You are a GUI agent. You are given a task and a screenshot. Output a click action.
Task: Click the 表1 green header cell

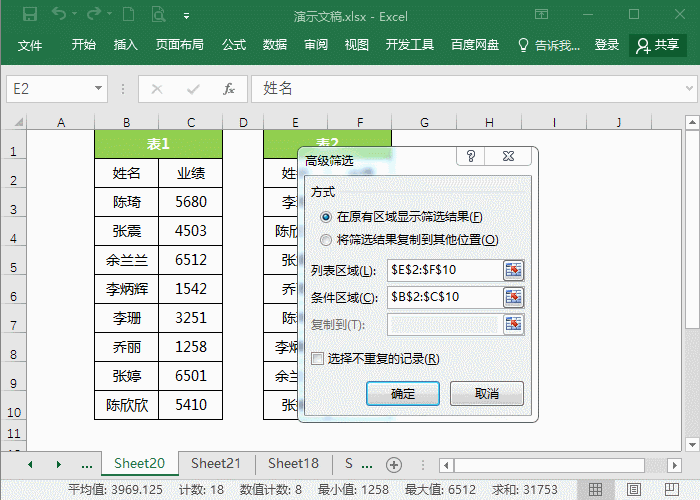tap(158, 144)
